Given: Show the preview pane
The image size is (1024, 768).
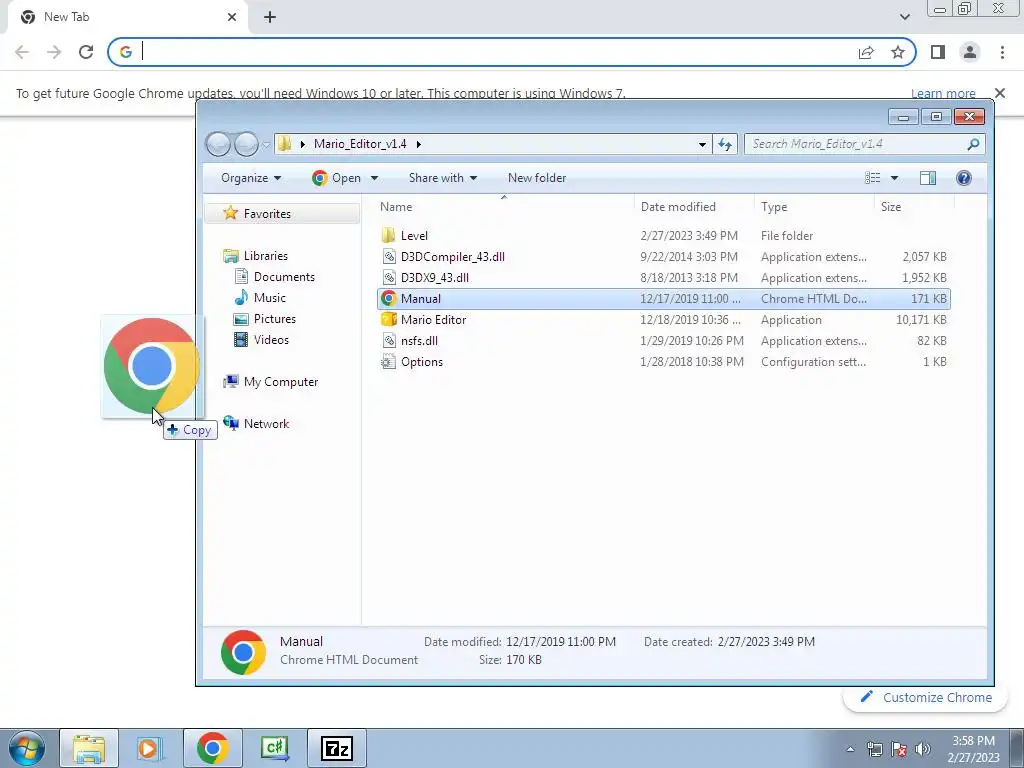Looking at the screenshot, I should point(927,178).
